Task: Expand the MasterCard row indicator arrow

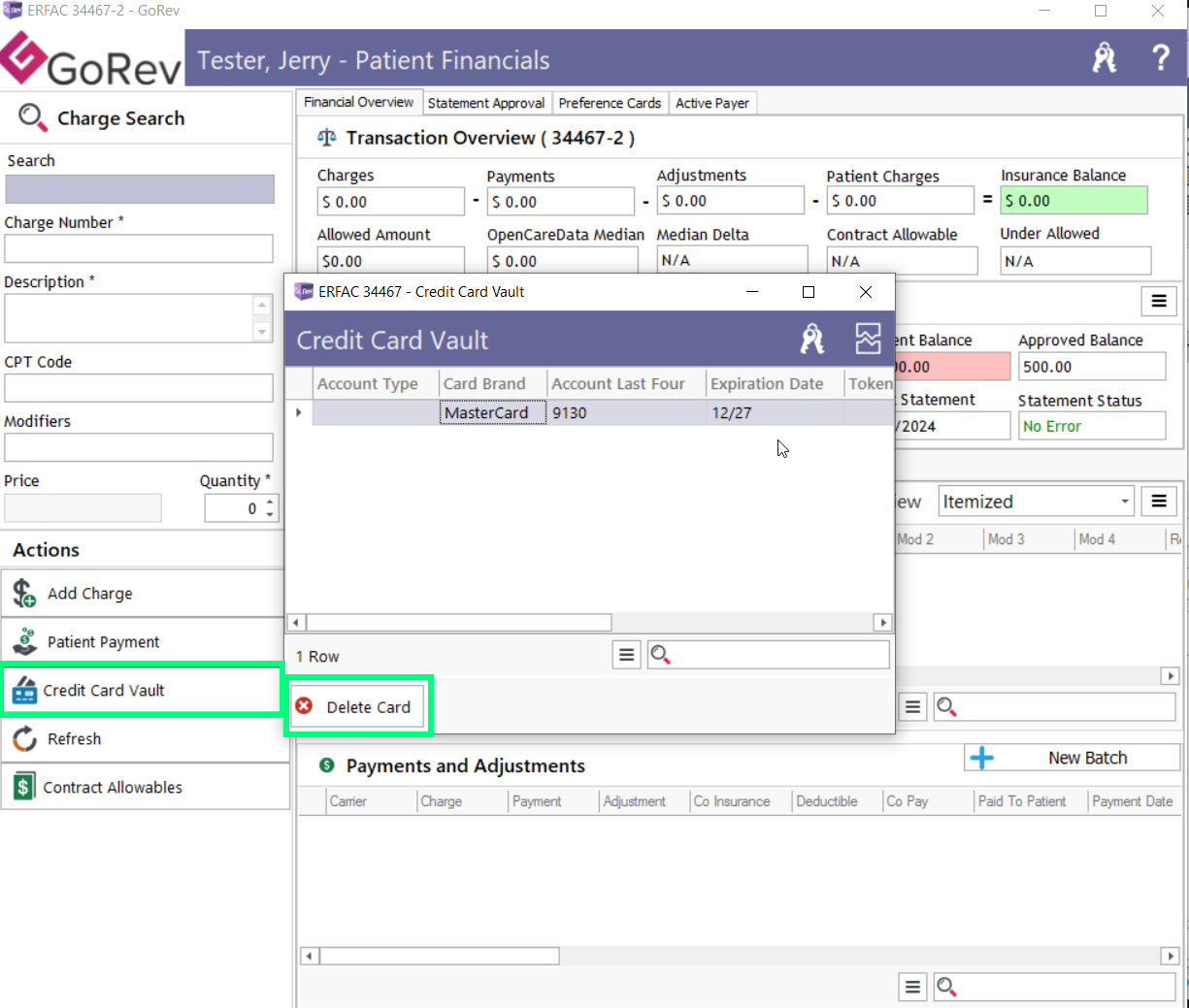Action: 299,412
